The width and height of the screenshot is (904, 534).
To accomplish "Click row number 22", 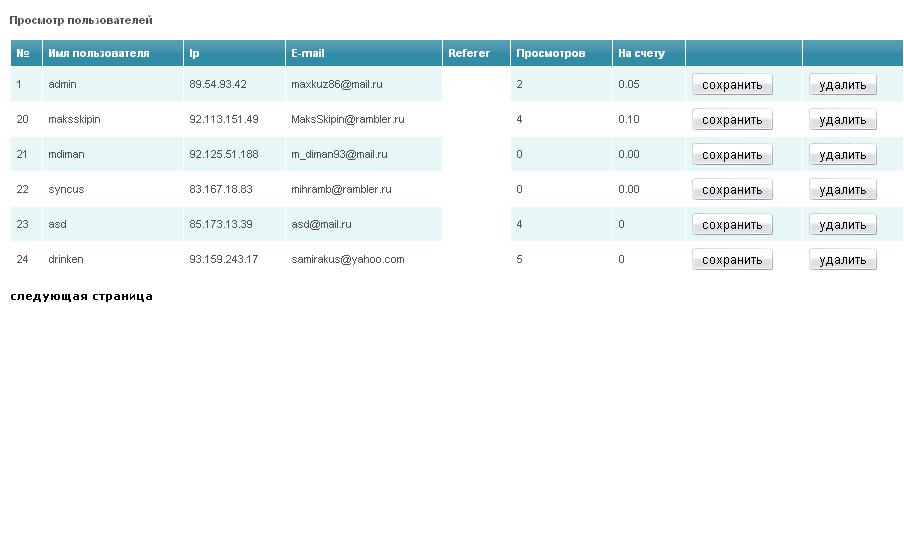I will 22,189.
